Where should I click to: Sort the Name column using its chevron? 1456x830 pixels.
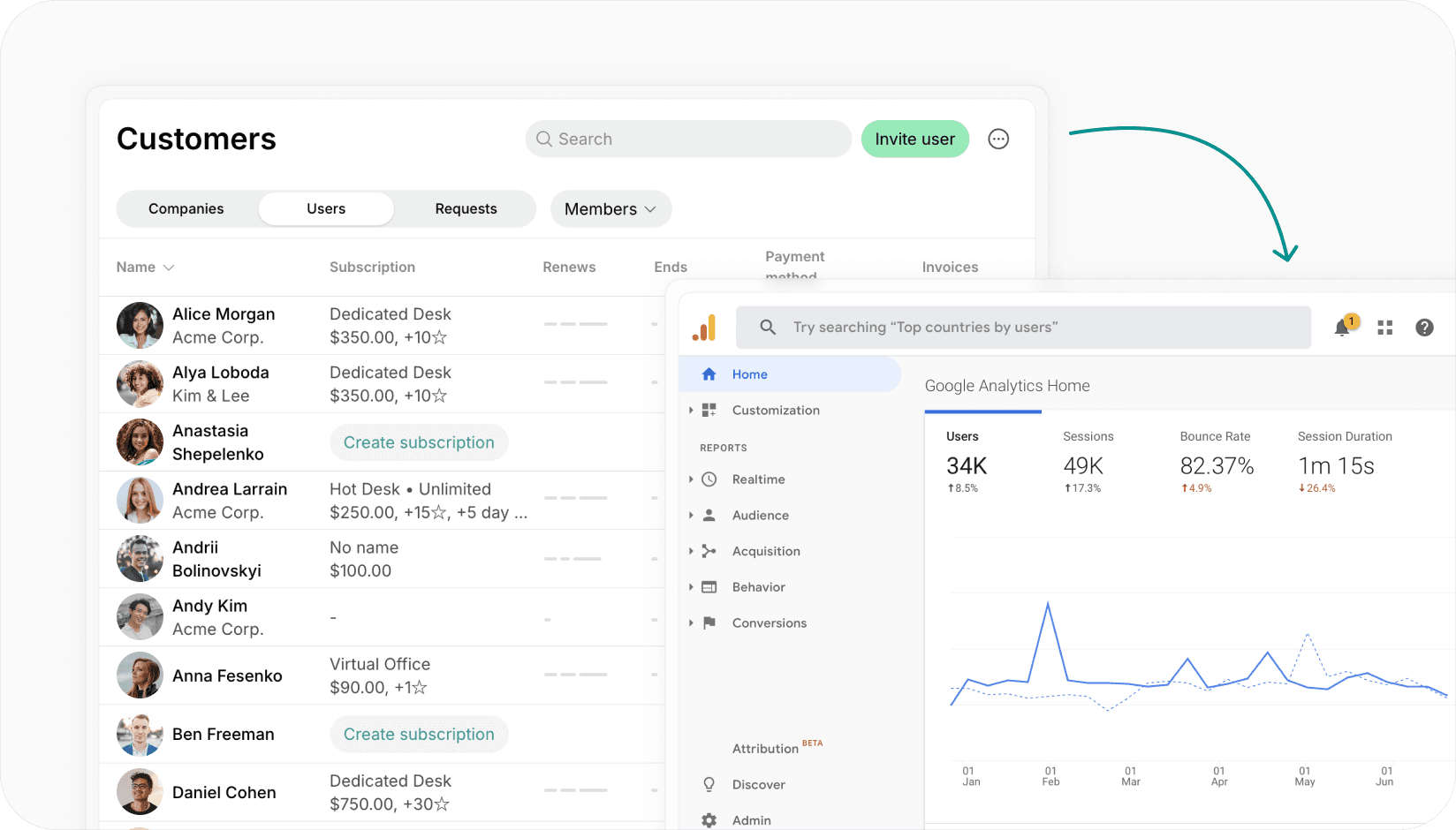169,267
